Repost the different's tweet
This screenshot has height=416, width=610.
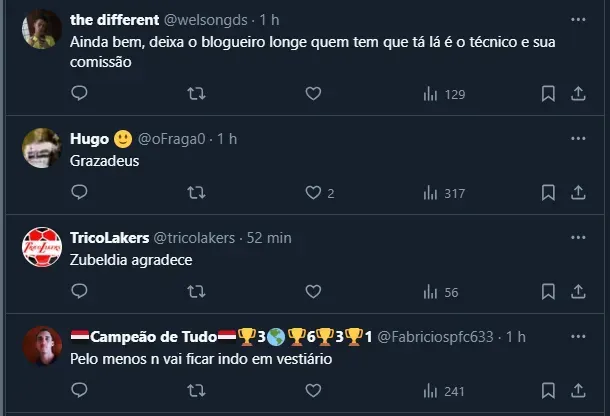197,94
